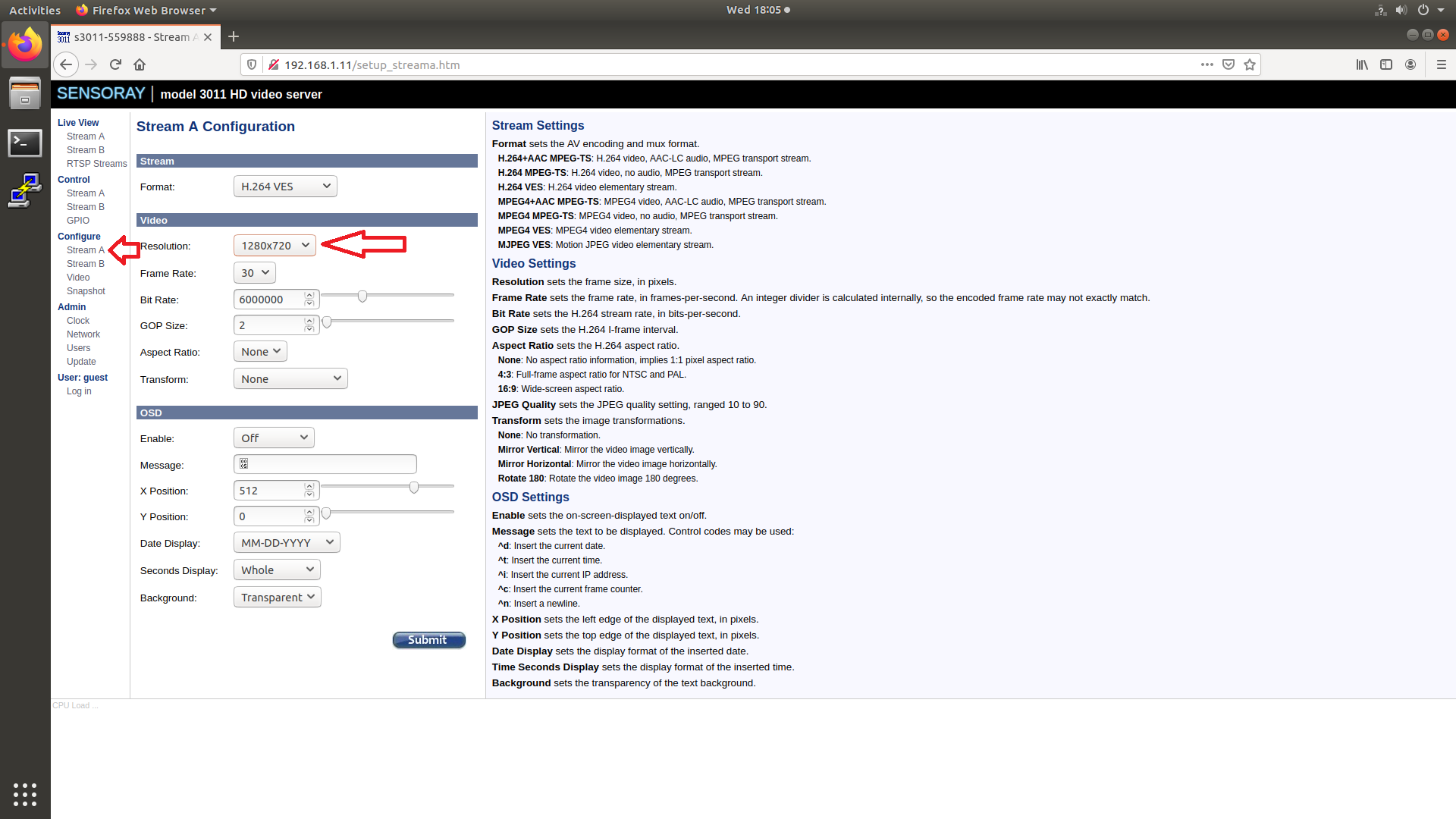
Task: Save page to Pocket icon
Action: (1228, 64)
